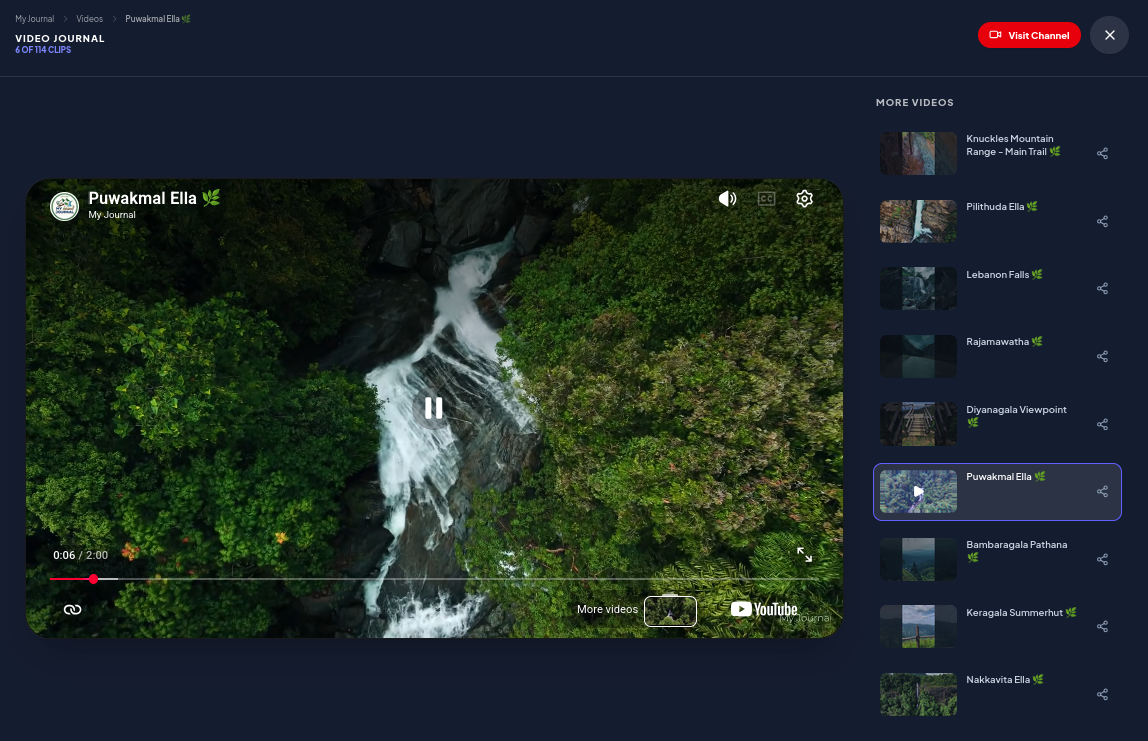Screen dimensions: 1148x741
Task: Click the playing Puwakmal Ella thumbnail
Action: point(918,491)
